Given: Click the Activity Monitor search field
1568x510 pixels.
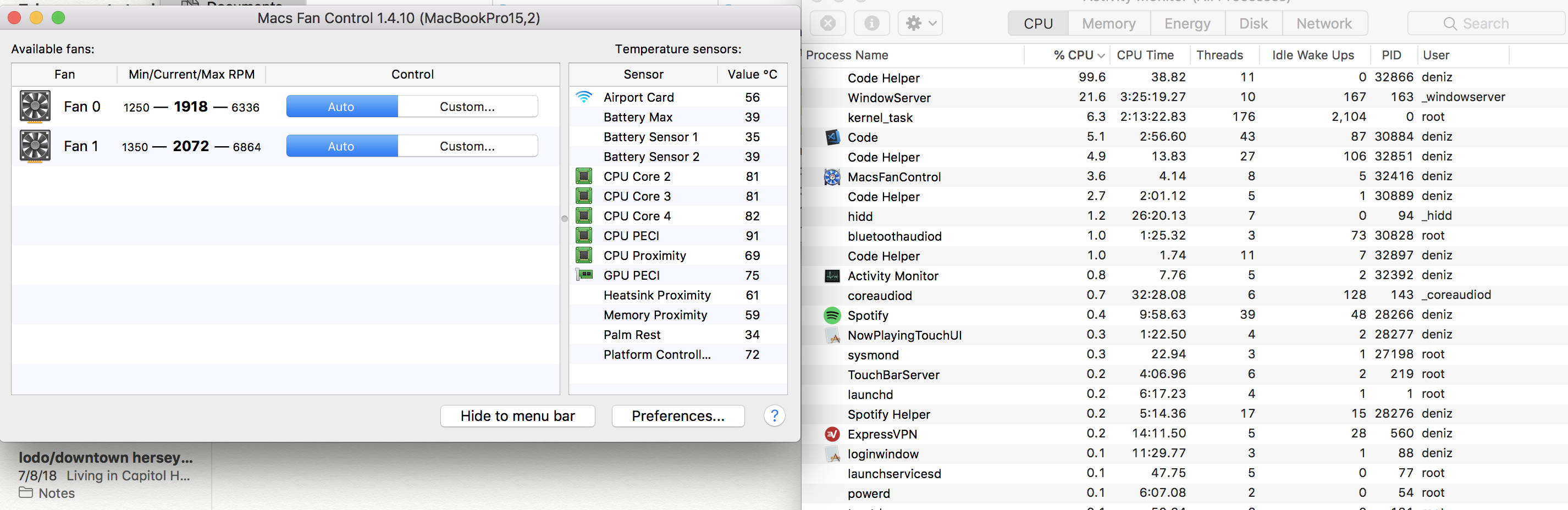Looking at the screenshot, I should [1485, 24].
